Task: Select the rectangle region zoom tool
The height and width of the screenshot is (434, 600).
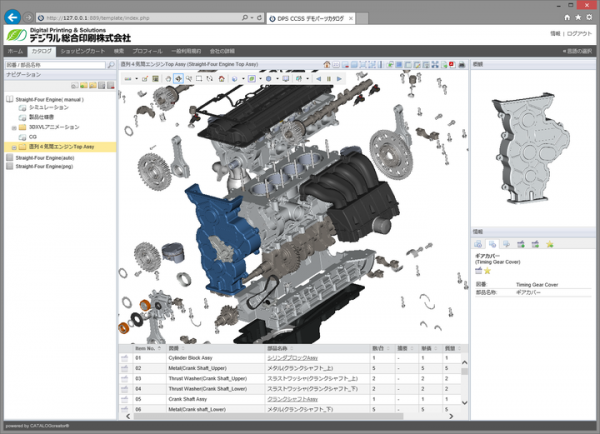Action: pos(199,79)
